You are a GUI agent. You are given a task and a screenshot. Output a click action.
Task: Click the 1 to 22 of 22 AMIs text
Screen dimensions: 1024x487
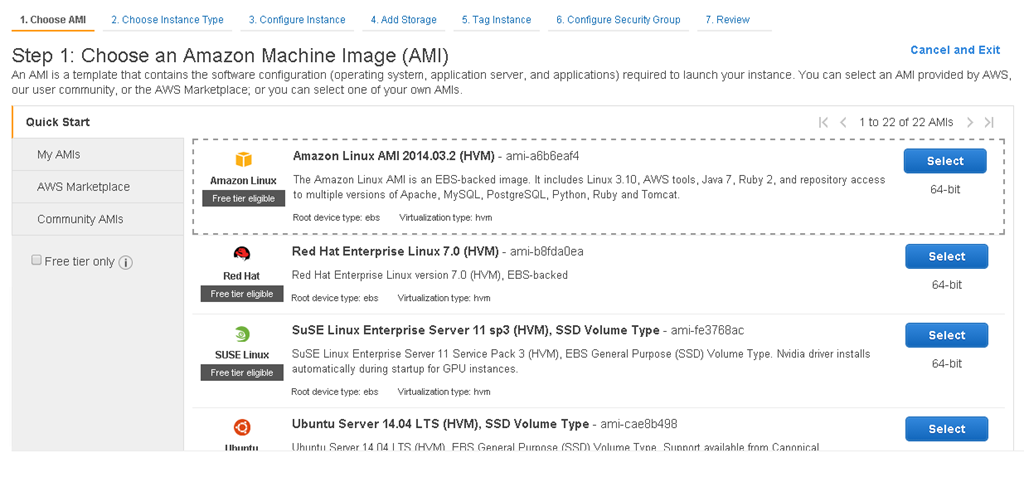[906, 122]
